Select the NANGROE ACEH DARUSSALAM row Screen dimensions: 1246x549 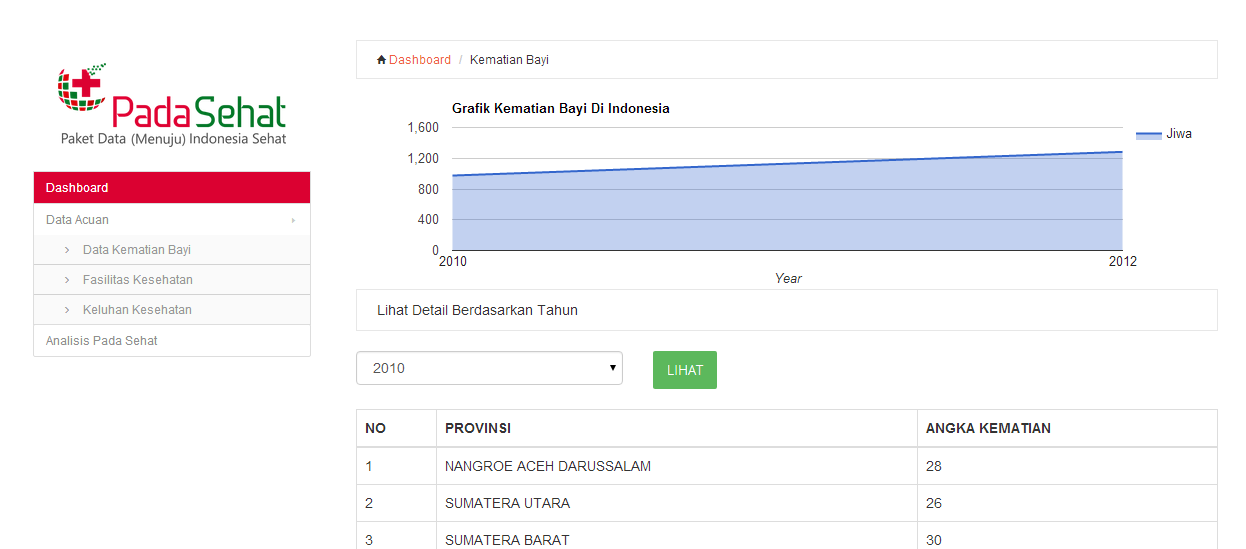tap(787, 466)
